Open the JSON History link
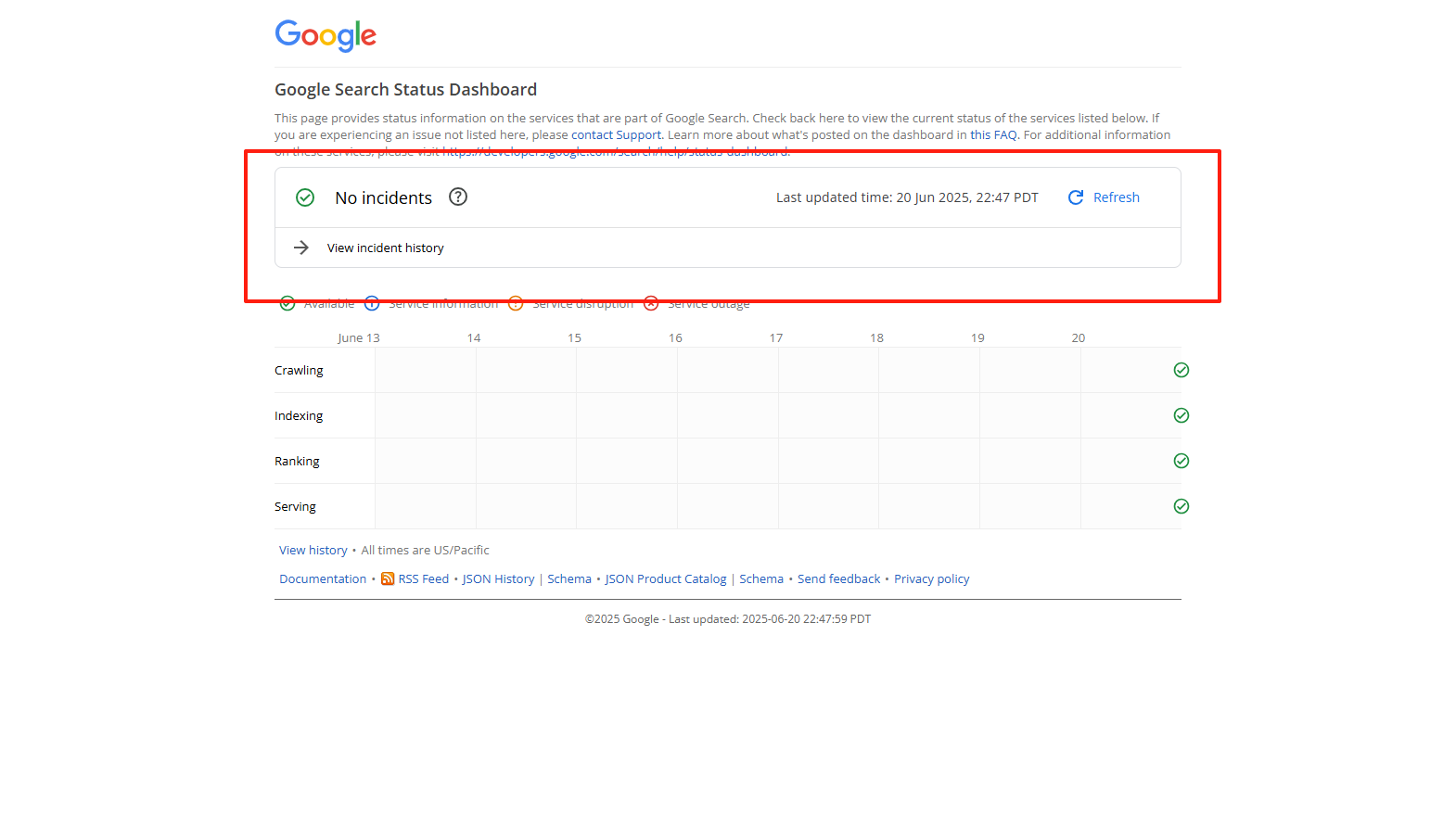1456x826 pixels. (498, 578)
